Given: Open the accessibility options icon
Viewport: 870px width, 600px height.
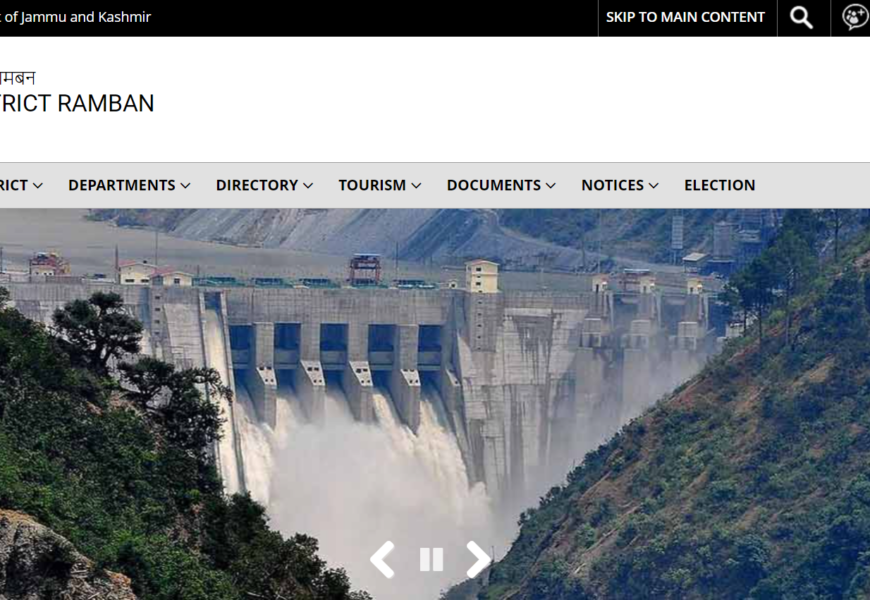Looking at the screenshot, I should [x=855, y=17].
